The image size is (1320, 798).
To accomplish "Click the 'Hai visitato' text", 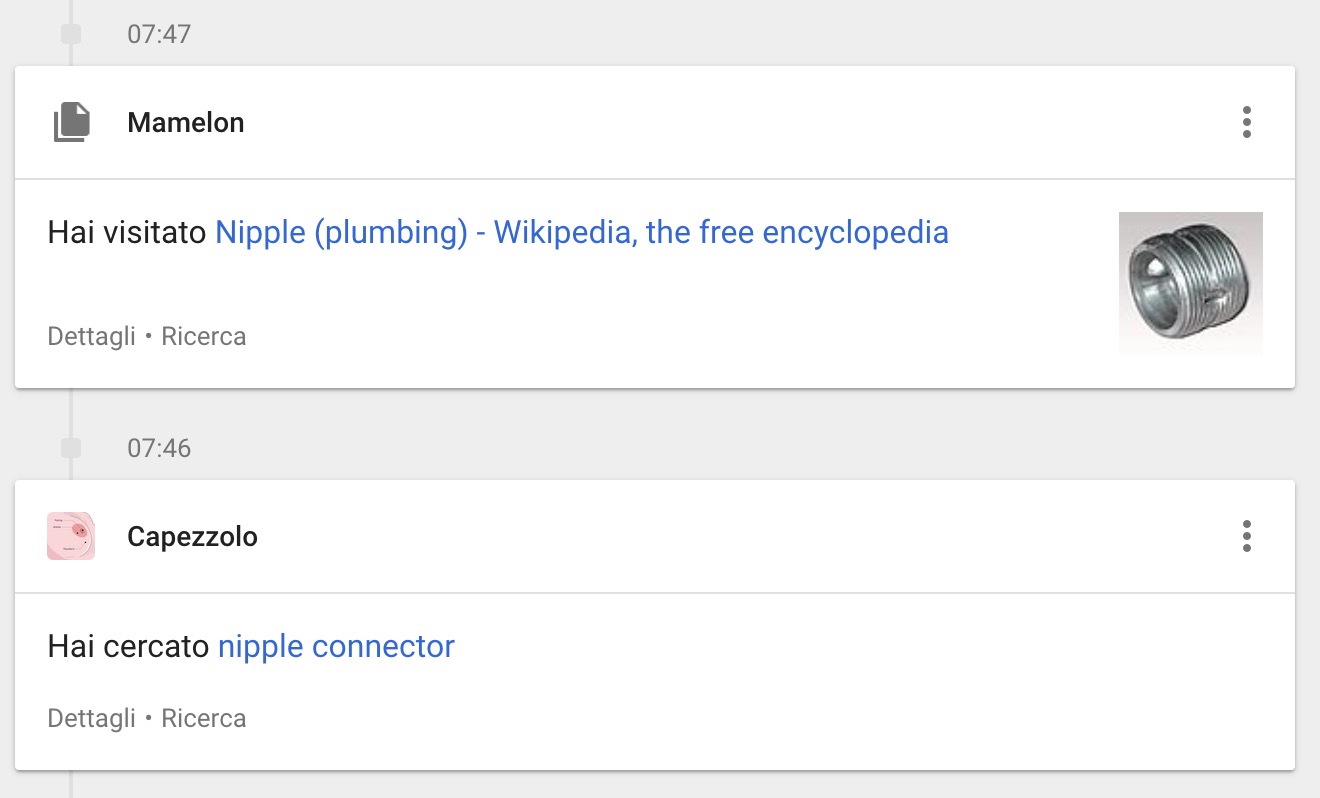I will pos(128,233).
